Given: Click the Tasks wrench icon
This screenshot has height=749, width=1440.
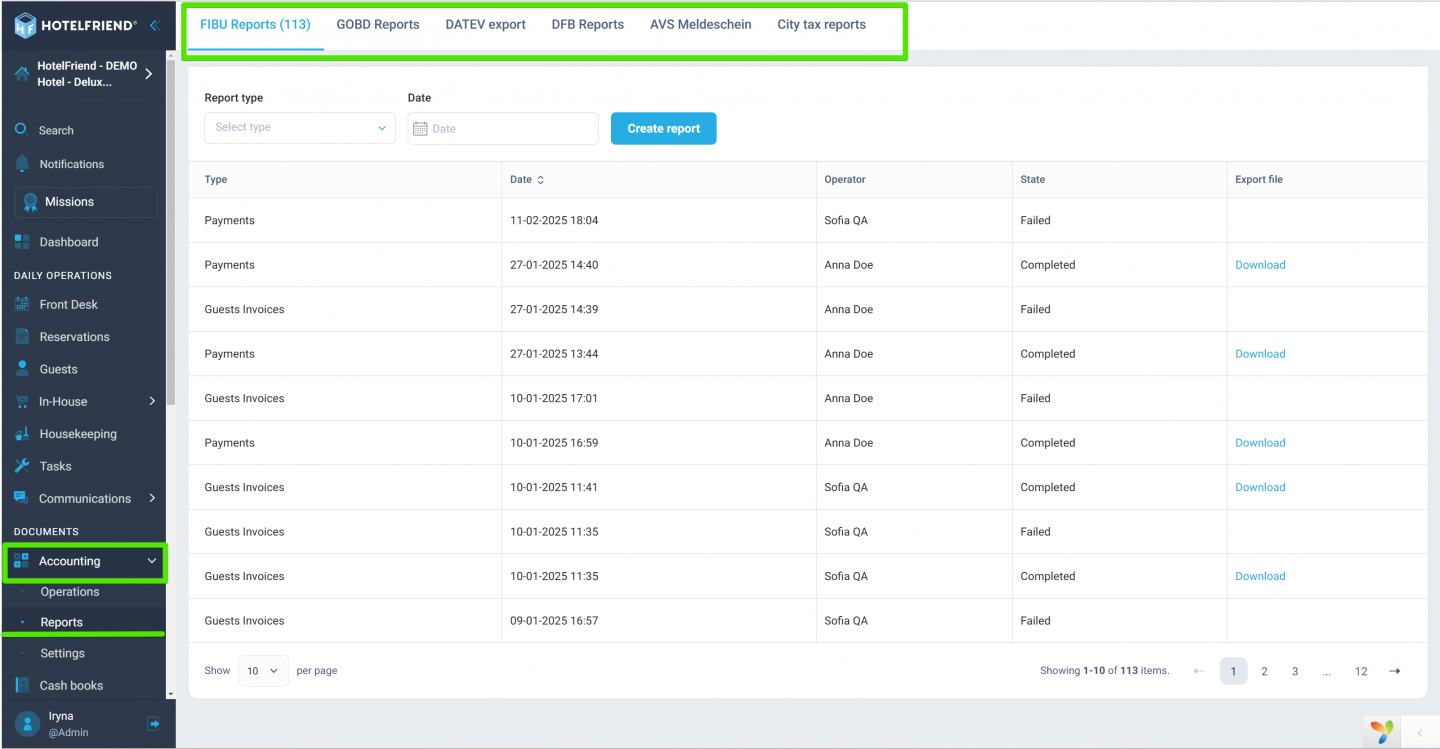Looking at the screenshot, I should tap(22, 466).
